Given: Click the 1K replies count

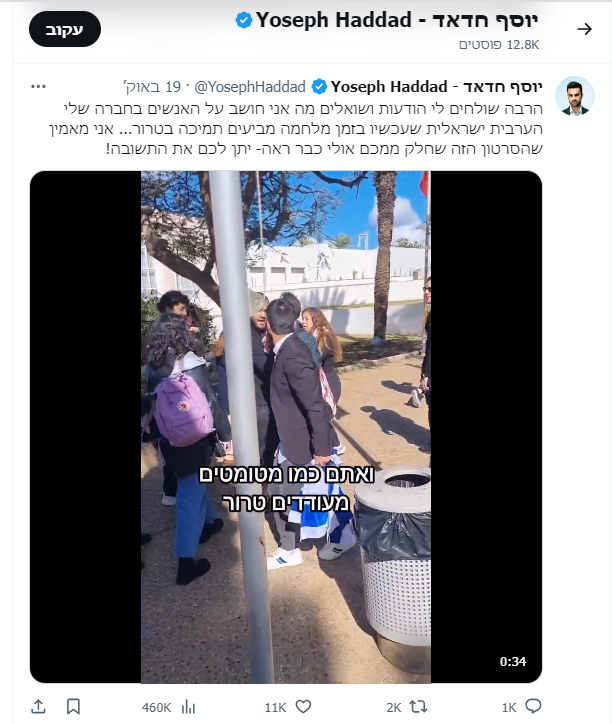Looking at the screenshot, I should pos(509,707).
